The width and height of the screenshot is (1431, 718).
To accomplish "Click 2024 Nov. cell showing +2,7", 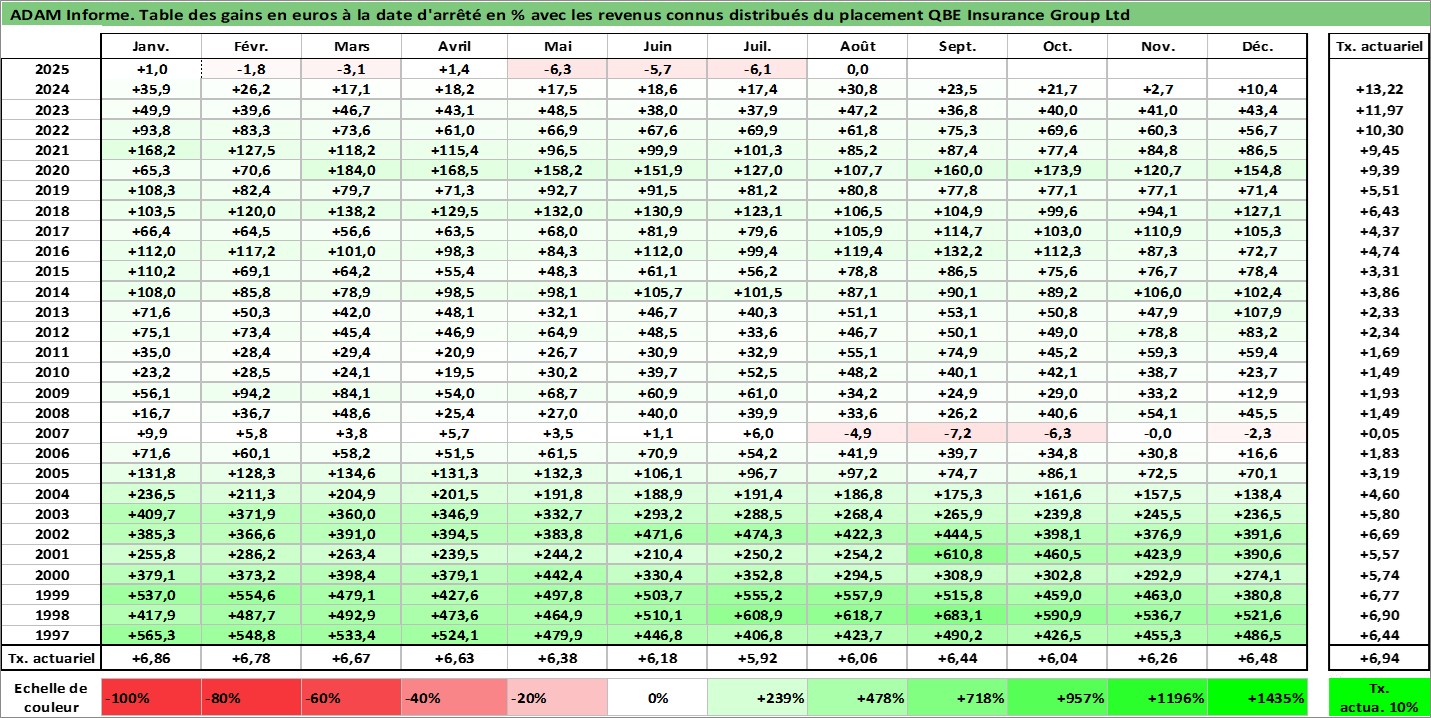I will click(1157, 90).
